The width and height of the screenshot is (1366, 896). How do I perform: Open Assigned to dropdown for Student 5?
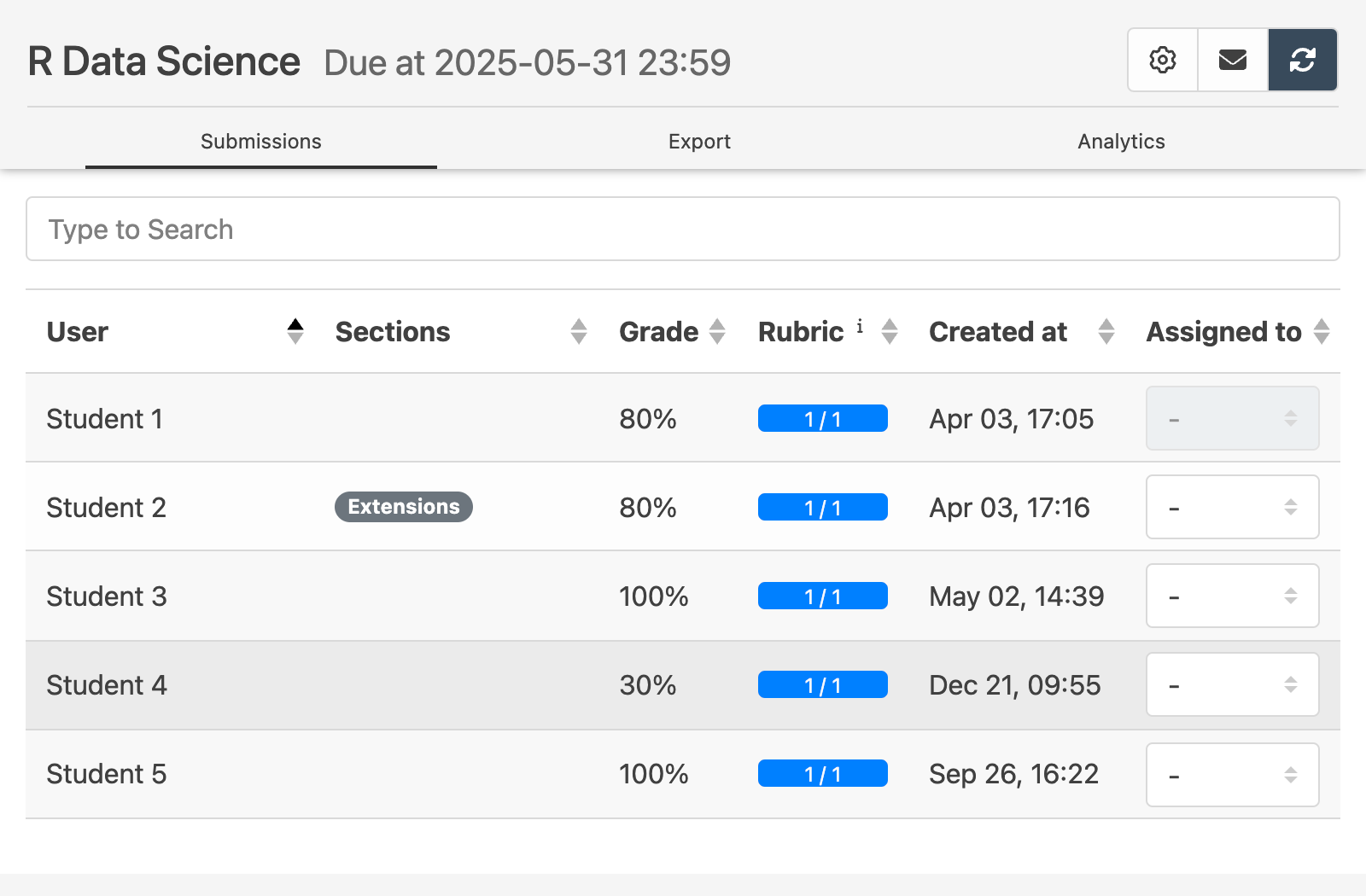click(1232, 775)
